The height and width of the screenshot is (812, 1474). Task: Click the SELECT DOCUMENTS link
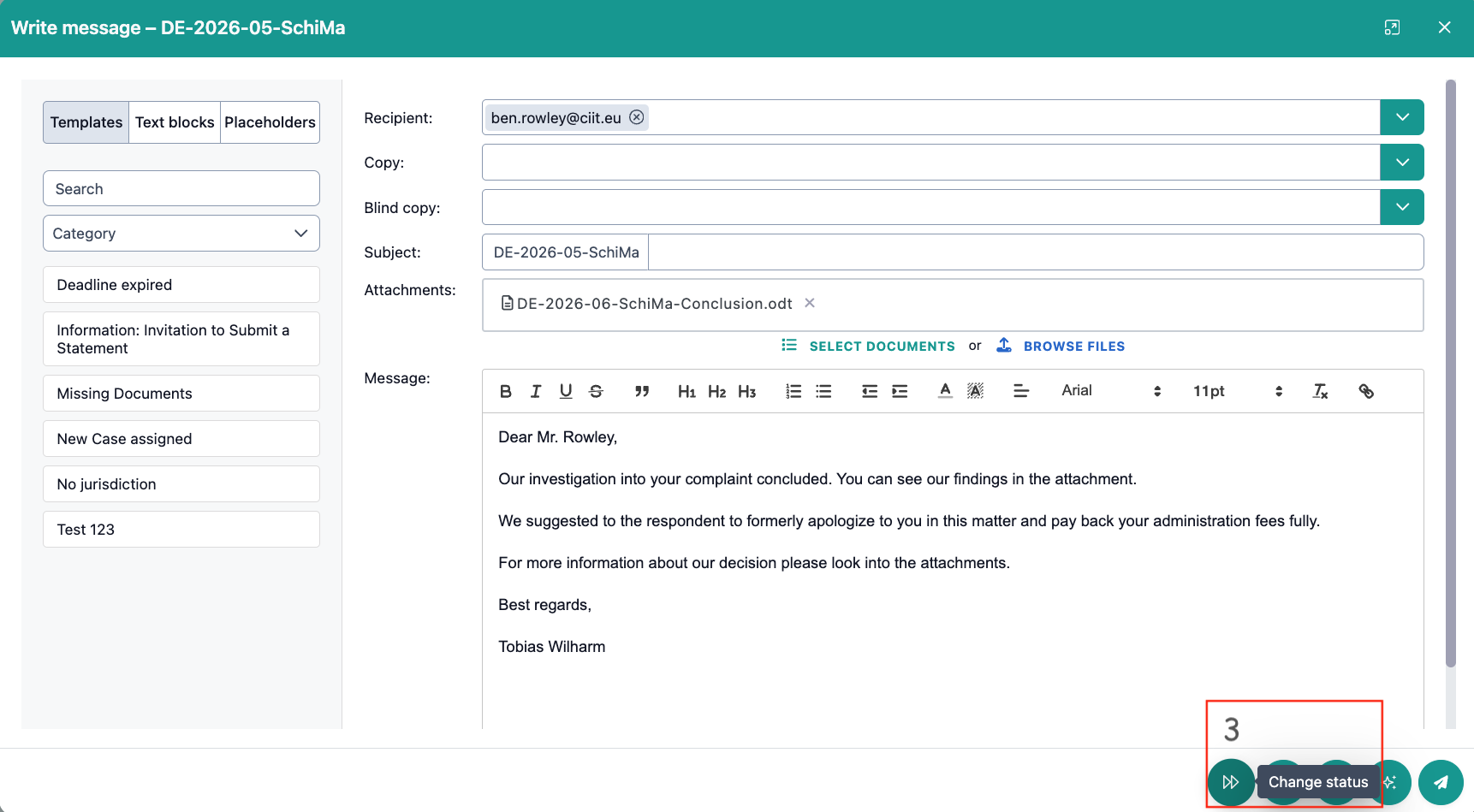(882, 347)
